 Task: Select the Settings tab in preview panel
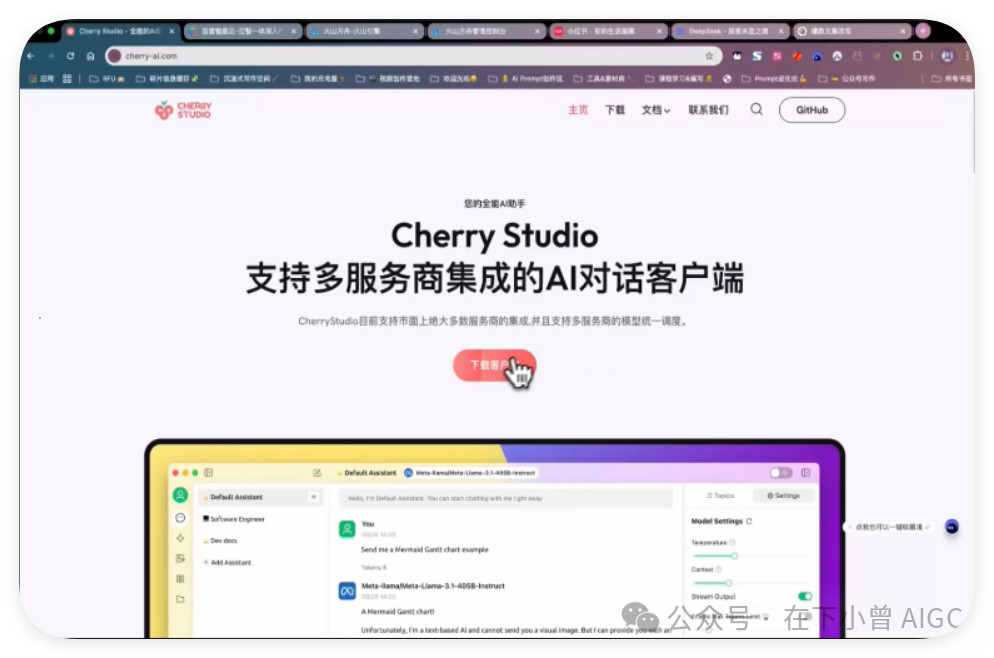tap(784, 496)
